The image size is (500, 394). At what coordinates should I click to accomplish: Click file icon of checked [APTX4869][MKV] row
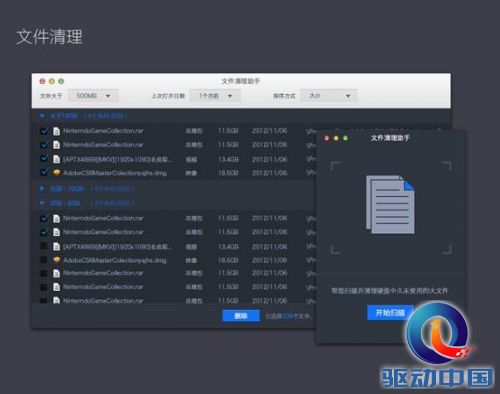coord(56,159)
